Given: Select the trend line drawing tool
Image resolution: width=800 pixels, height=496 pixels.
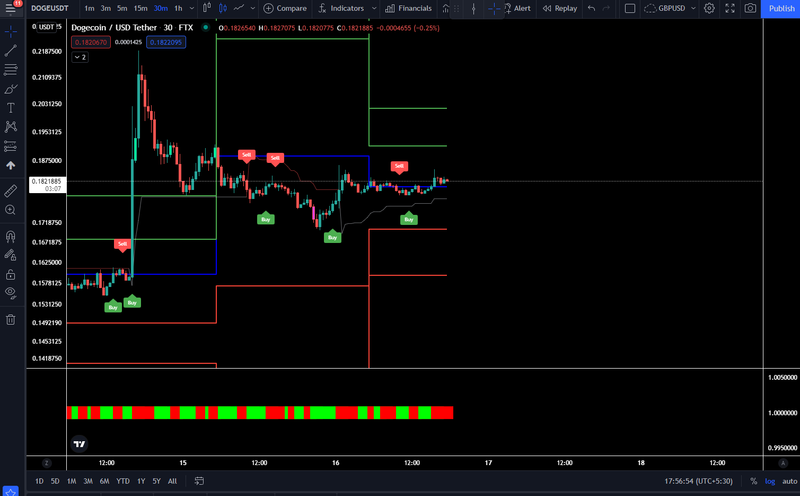Looking at the screenshot, I should pyautogui.click(x=10, y=50).
